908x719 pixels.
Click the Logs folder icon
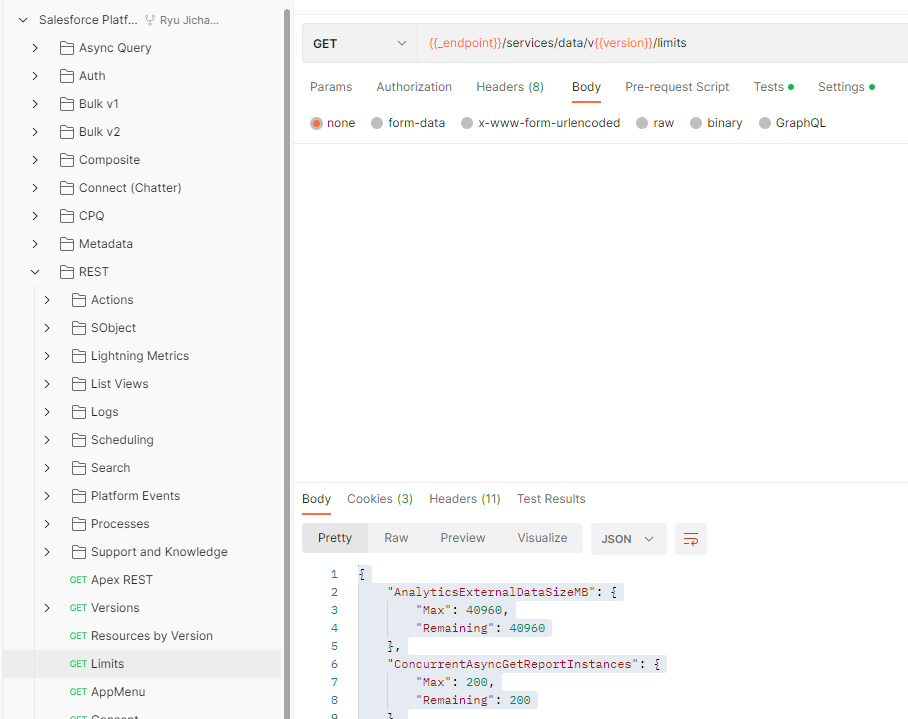point(79,412)
